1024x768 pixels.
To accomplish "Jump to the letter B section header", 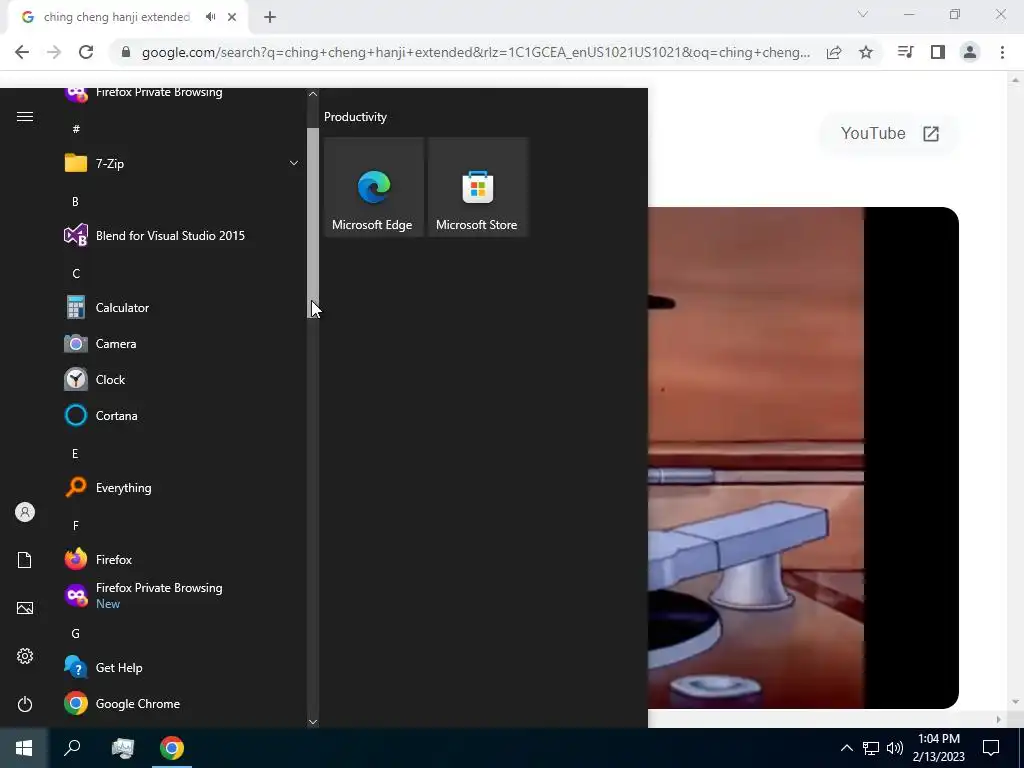I will pos(75,202).
